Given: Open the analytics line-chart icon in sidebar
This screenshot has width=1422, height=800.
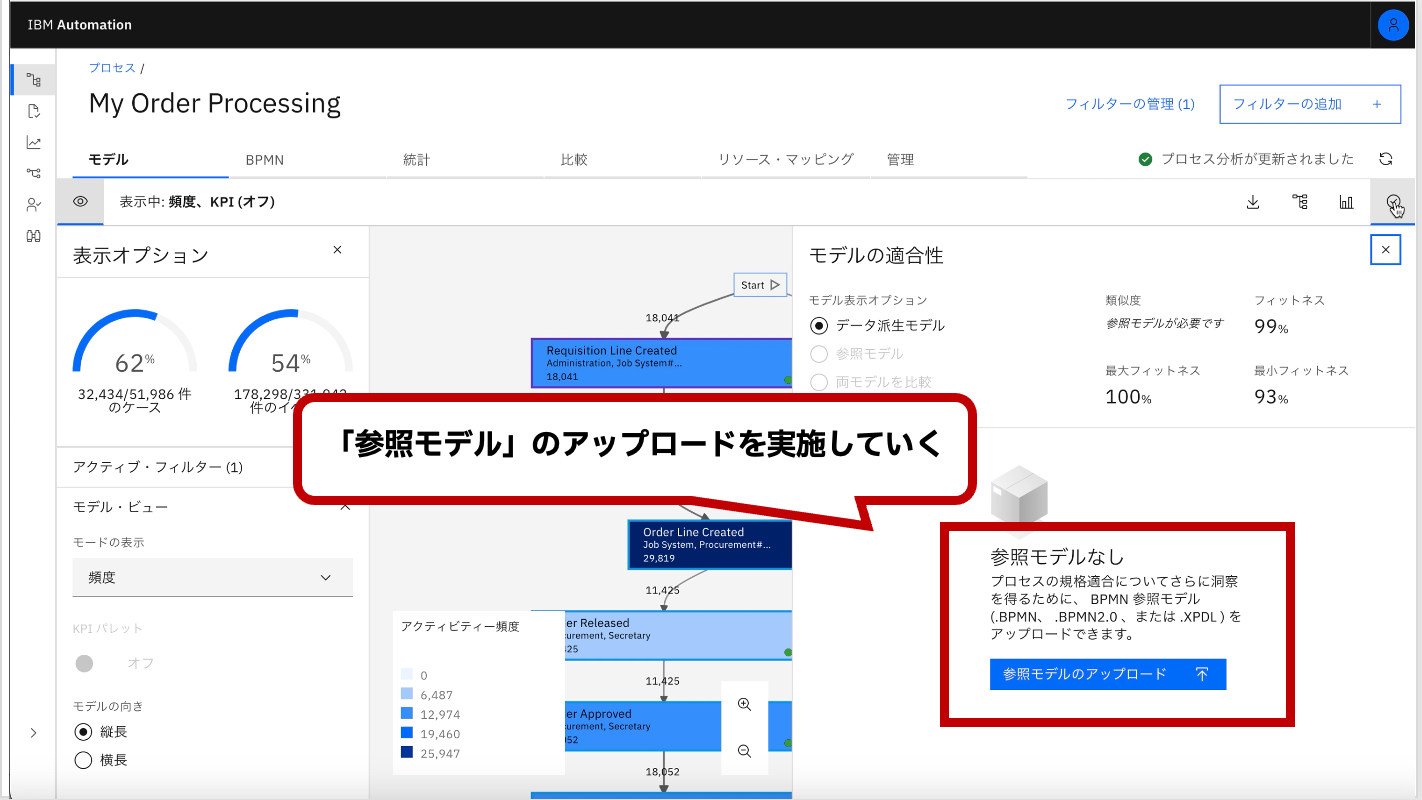Looking at the screenshot, I should pyautogui.click(x=33, y=142).
